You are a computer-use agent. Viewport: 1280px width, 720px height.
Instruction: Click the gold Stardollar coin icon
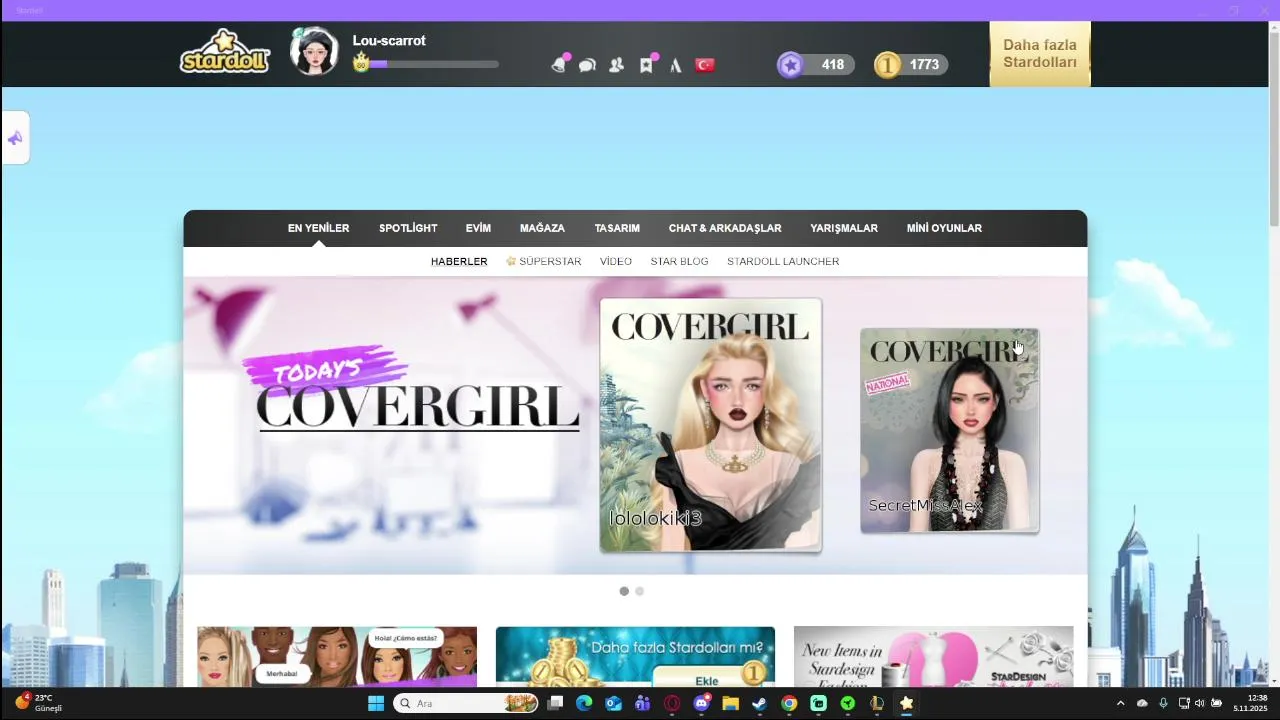pyautogui.click(x=887, y=65)
